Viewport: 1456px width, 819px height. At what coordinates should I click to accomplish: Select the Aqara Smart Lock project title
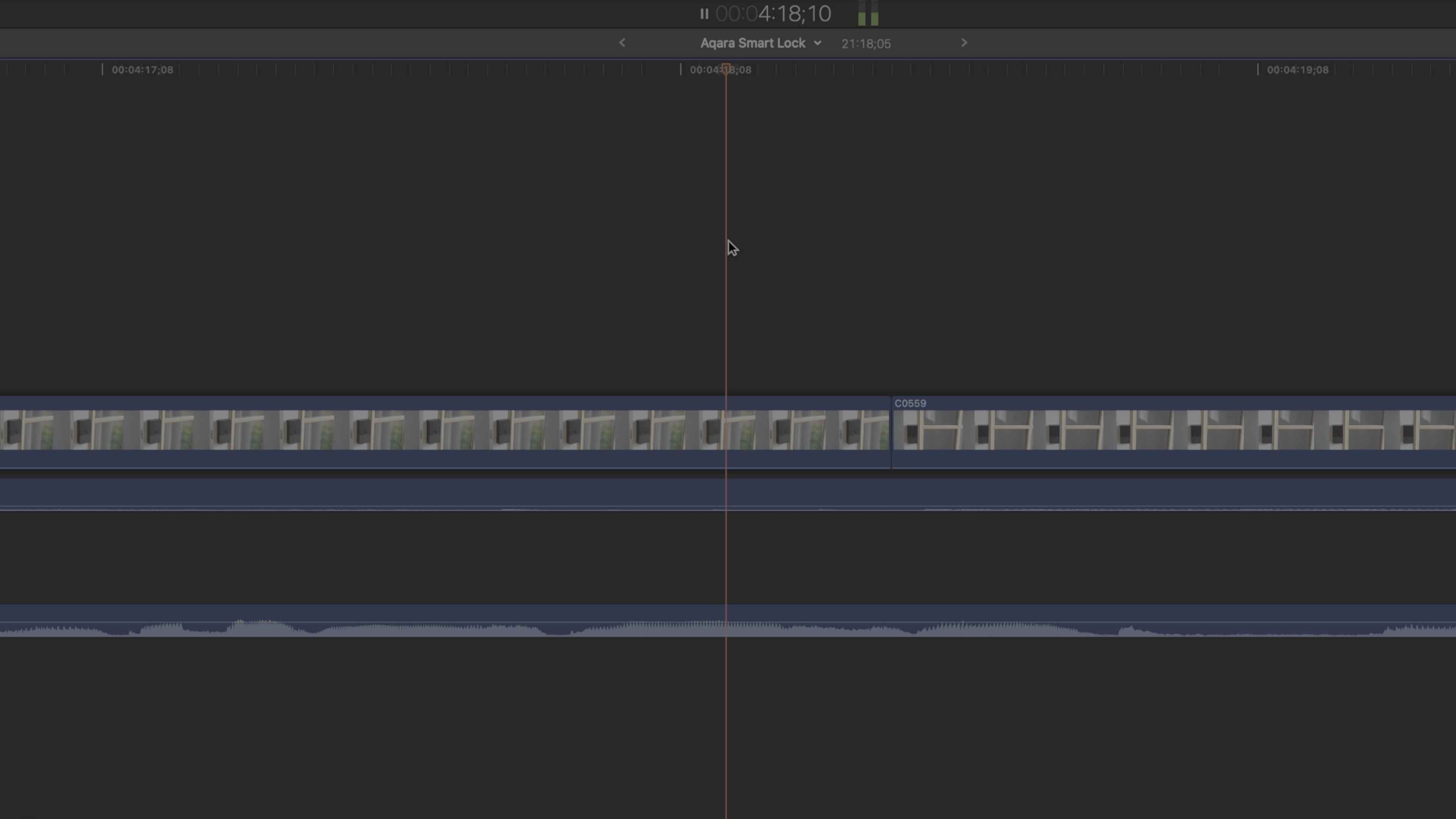pyautogui.click(x=753, y=43)
